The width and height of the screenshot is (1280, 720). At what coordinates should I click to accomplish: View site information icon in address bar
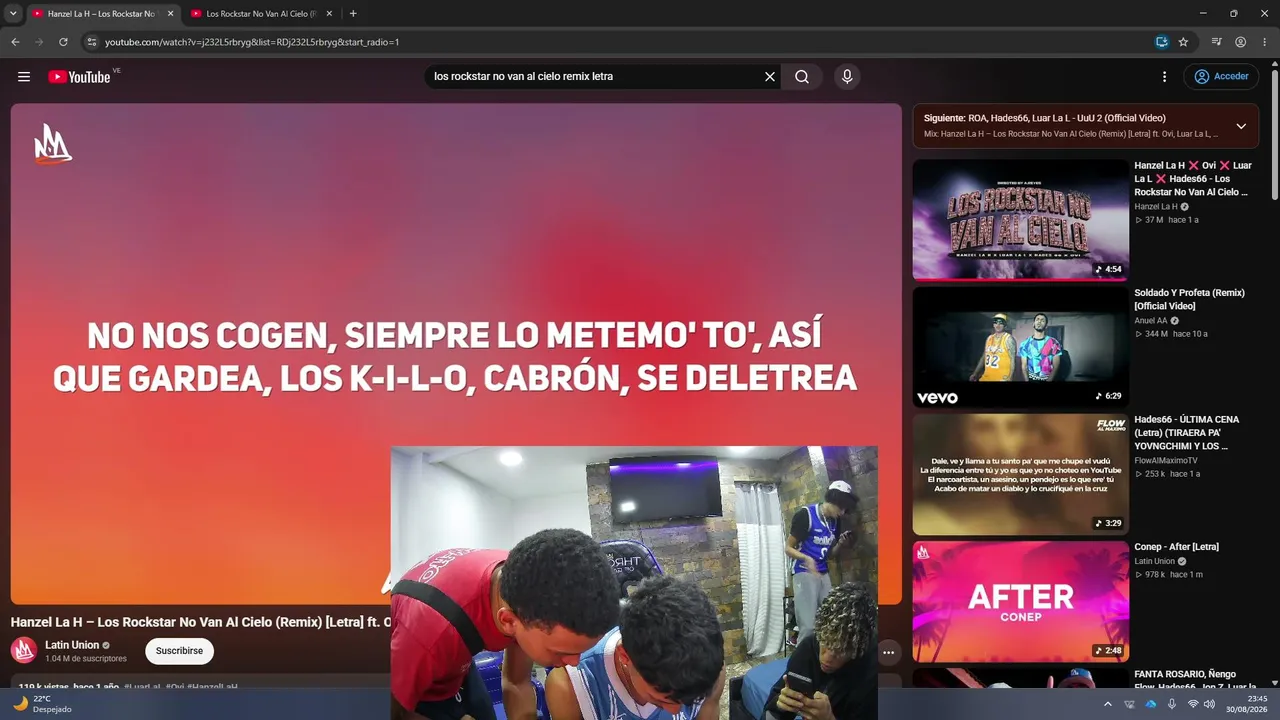[91, 42]
